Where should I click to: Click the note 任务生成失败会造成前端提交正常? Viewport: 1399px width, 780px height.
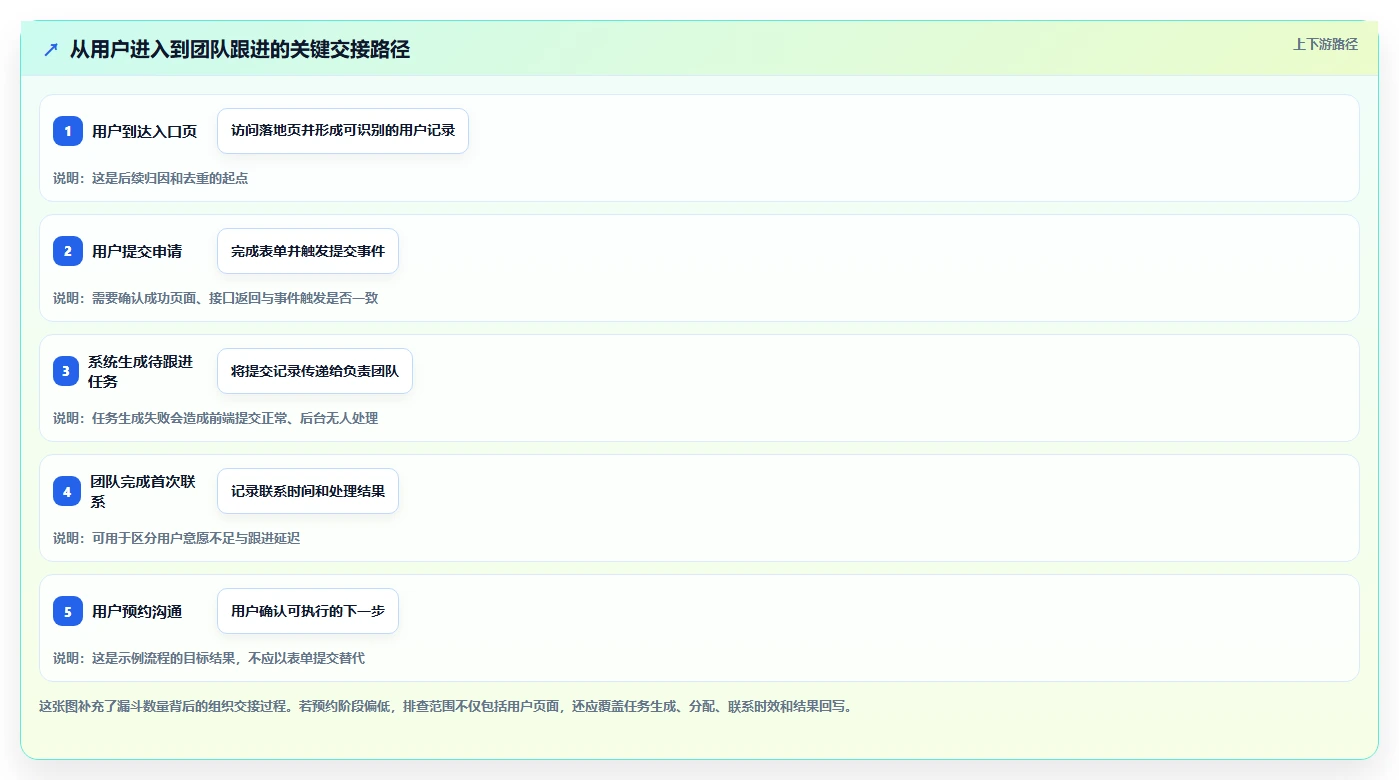[215, 418]
